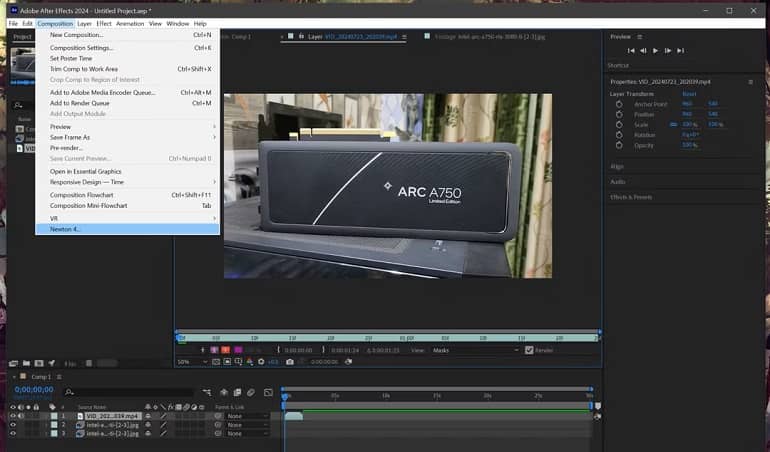Viewport: 770px width, 452px height.
Task: Open the Window menu
Action: [177, 24]
